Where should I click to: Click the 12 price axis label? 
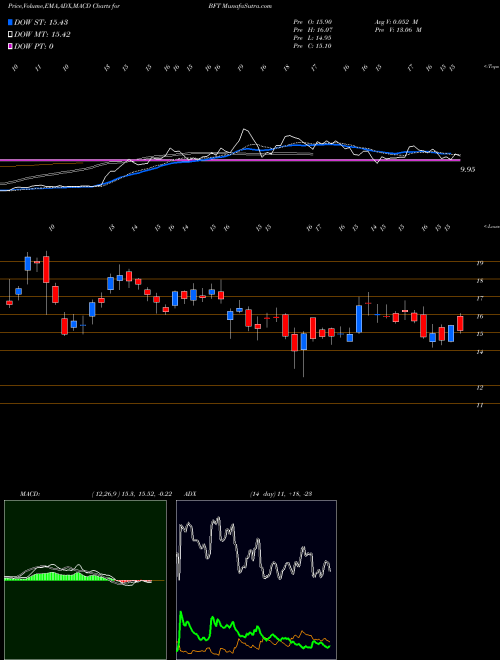tap(479, 388)
